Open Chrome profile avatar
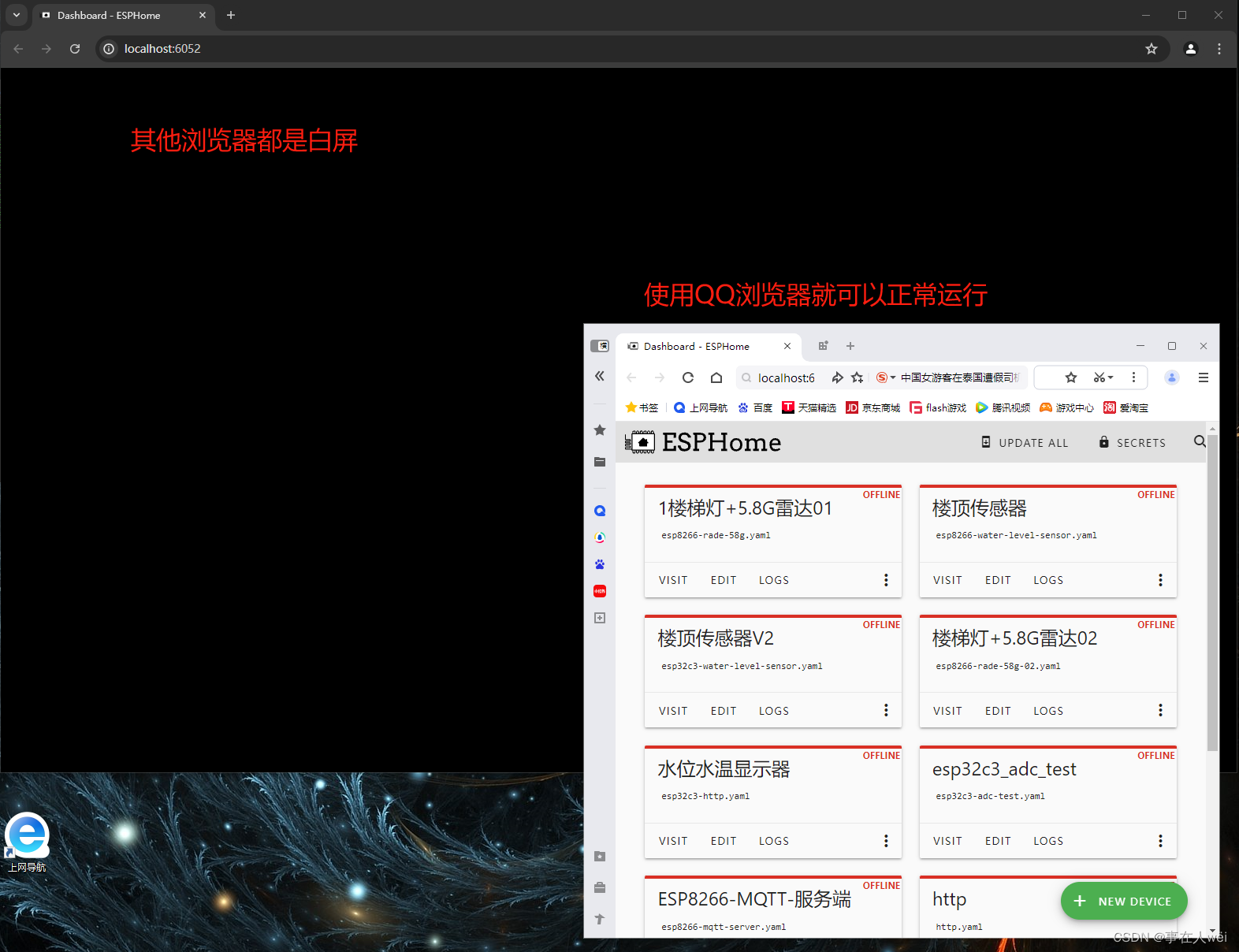This screenshot has width=1239, height=952. pyautogui.click(x=1191, y=49)
